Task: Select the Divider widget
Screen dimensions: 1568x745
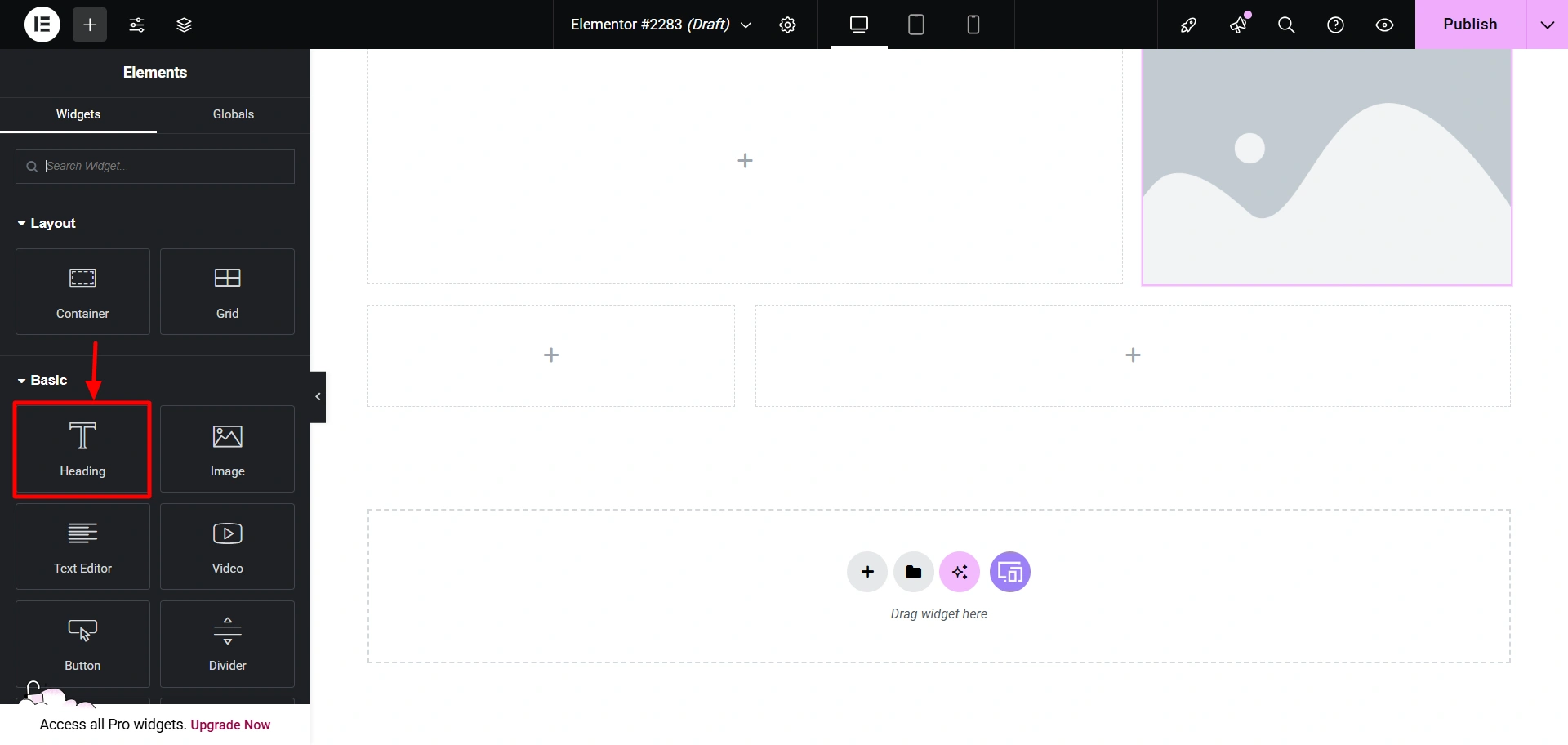Action: 227,644
